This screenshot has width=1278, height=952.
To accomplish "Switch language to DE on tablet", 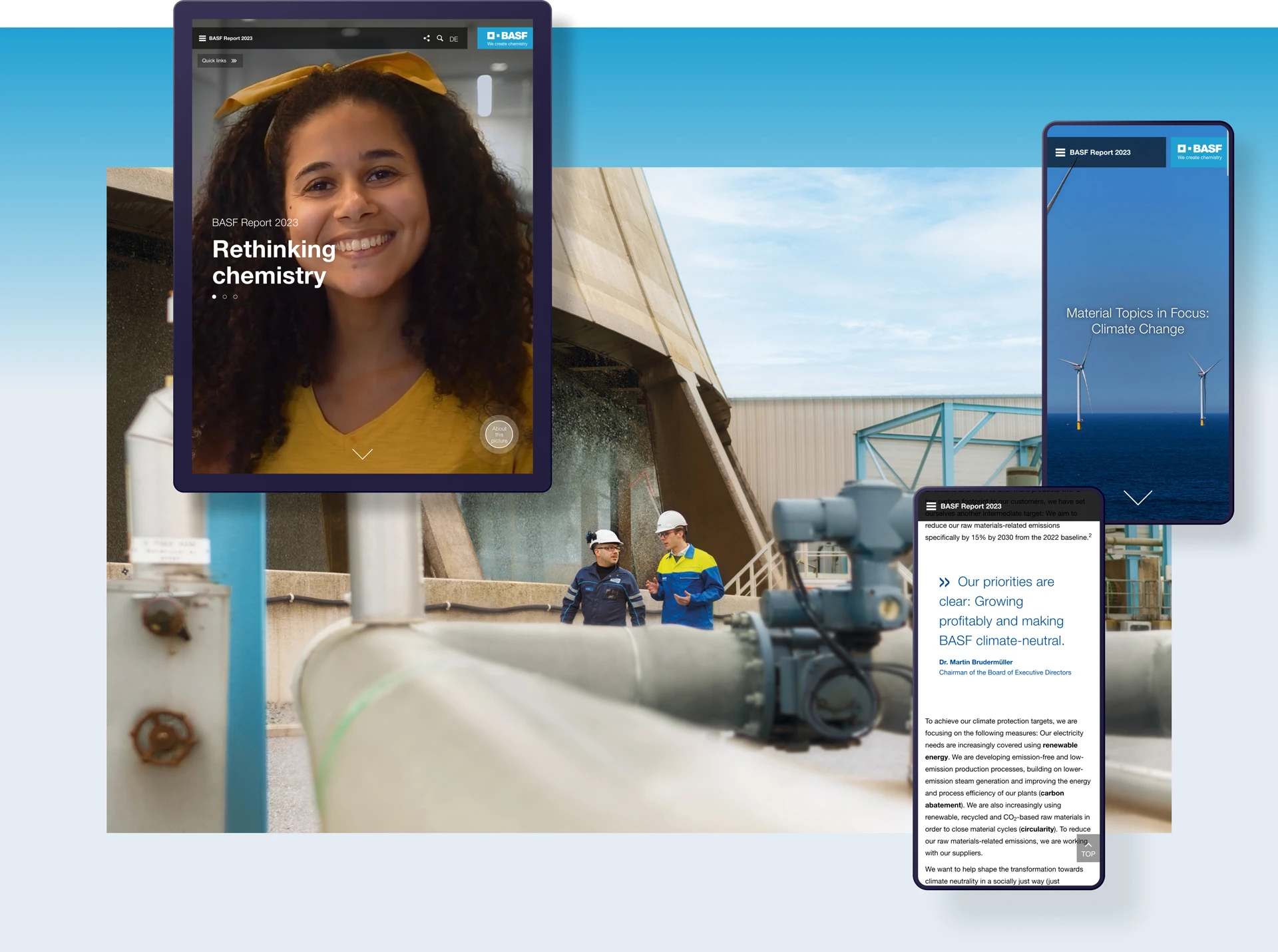I will pyautogui.click(x=454, y=39).
